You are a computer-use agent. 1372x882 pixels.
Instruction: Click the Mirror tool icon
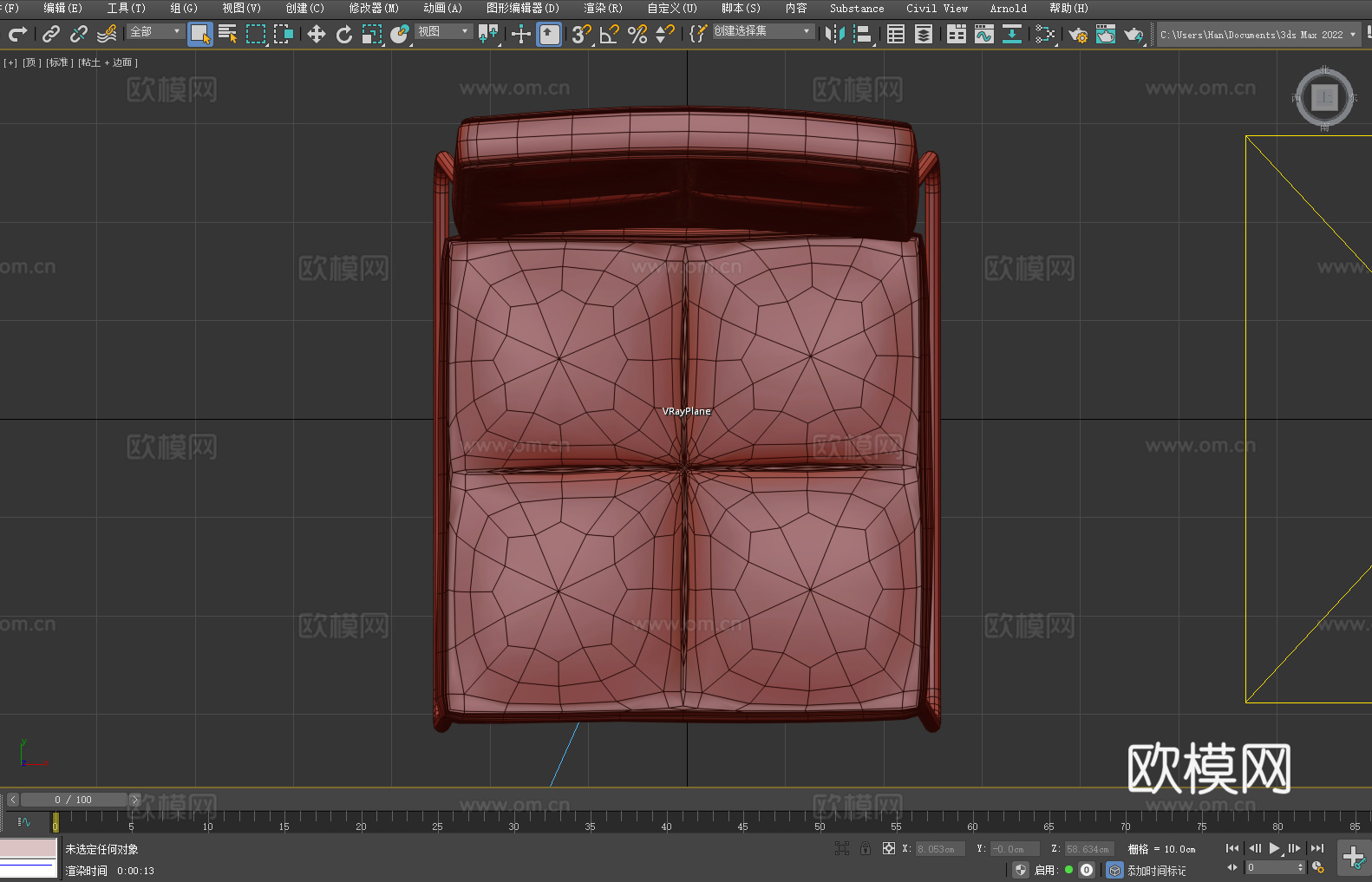(x=835, y=34)
